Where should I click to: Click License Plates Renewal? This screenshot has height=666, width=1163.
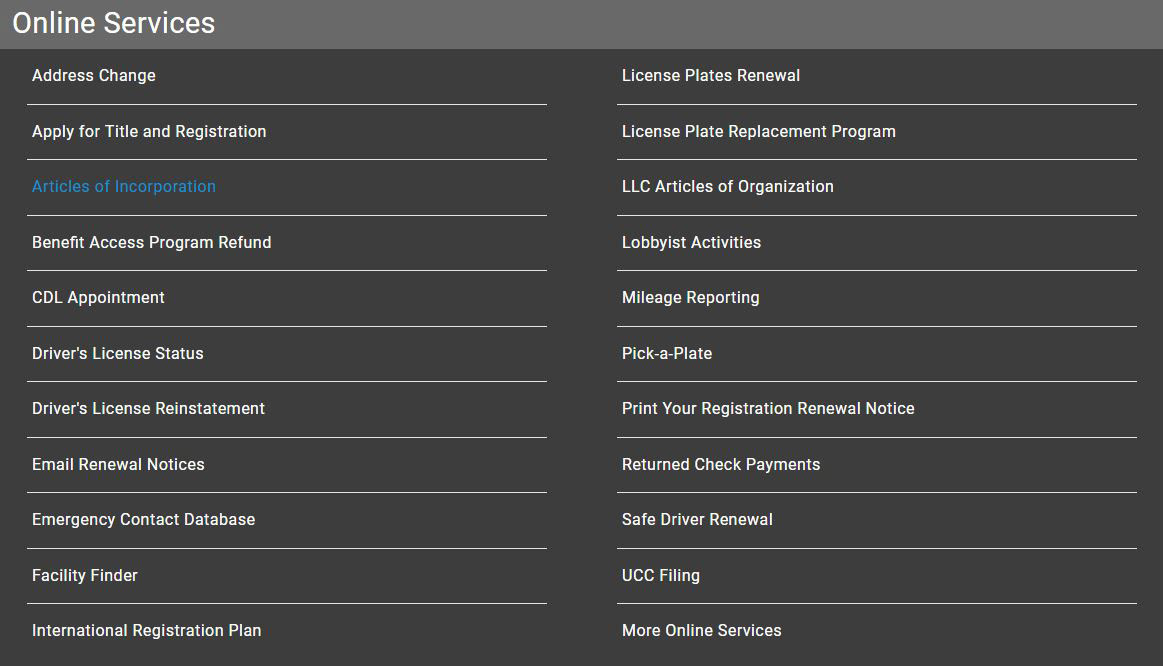pos(711,76)
